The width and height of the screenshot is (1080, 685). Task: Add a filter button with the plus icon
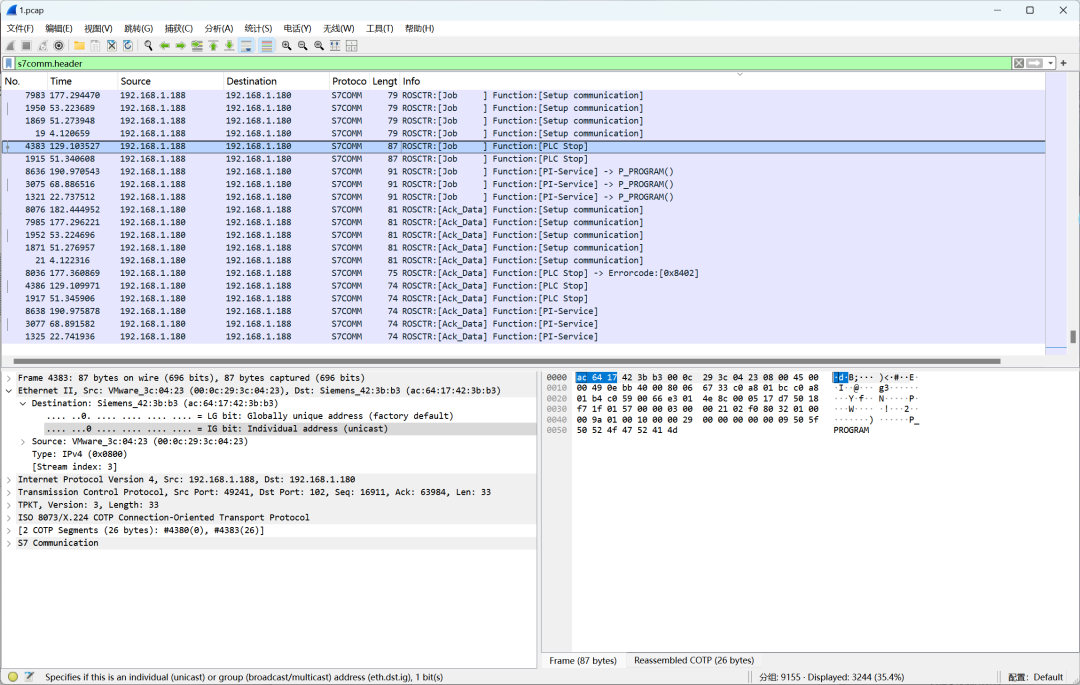point(1063,63)
